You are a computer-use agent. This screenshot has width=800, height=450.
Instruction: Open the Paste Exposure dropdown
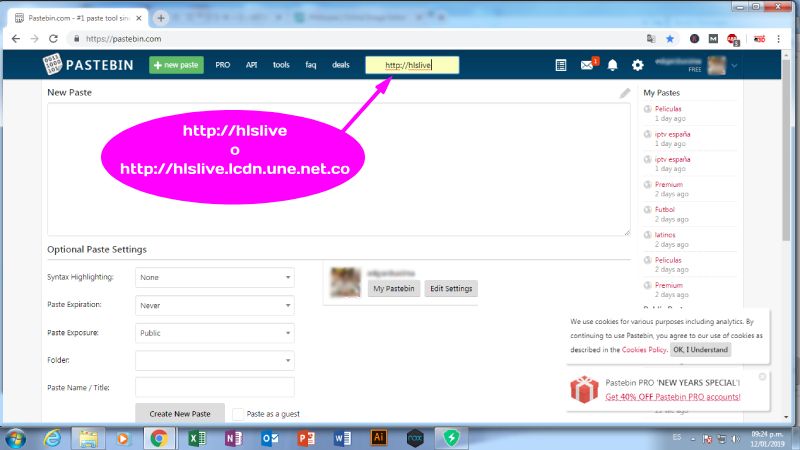[215, 333]
